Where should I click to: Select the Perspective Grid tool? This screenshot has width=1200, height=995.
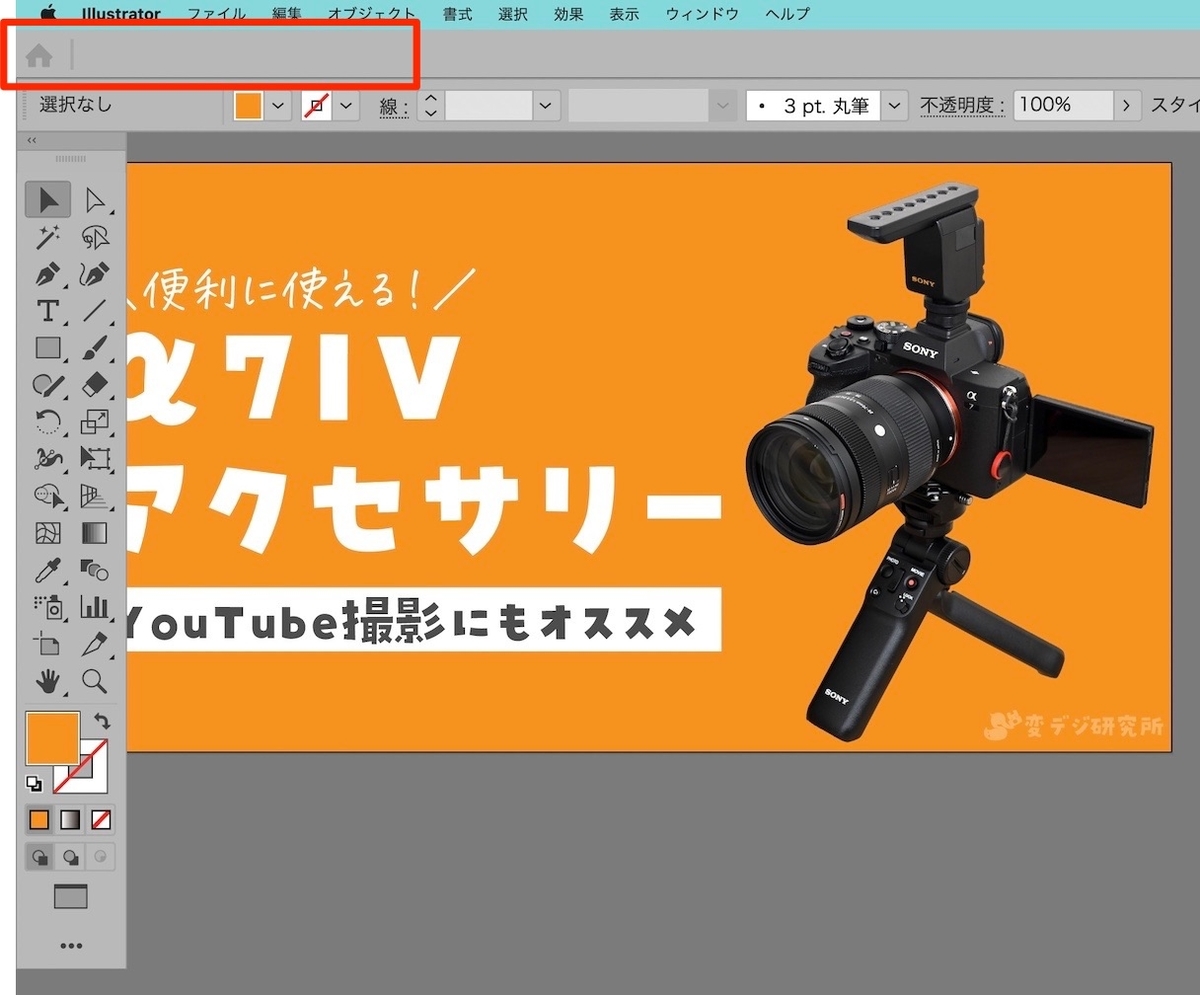point(95,496)
